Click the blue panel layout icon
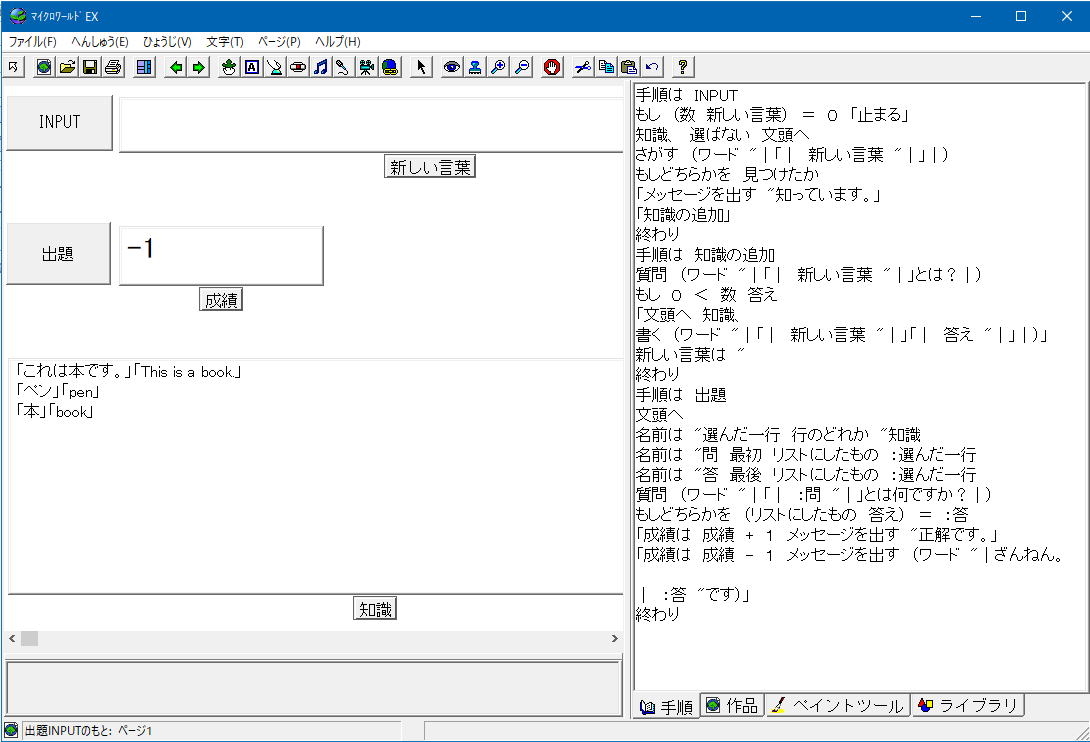 click(144, 67)
